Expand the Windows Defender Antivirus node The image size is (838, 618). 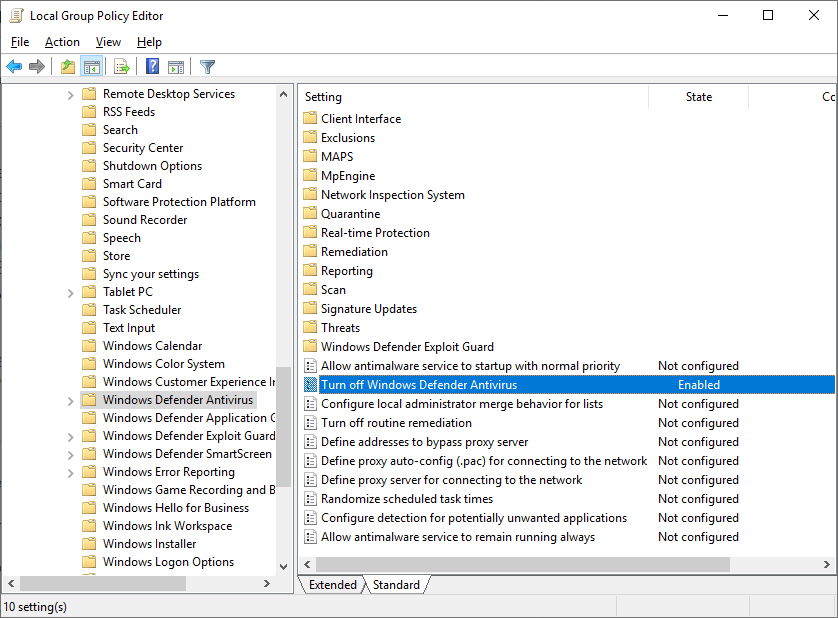(x=71, y=401)
